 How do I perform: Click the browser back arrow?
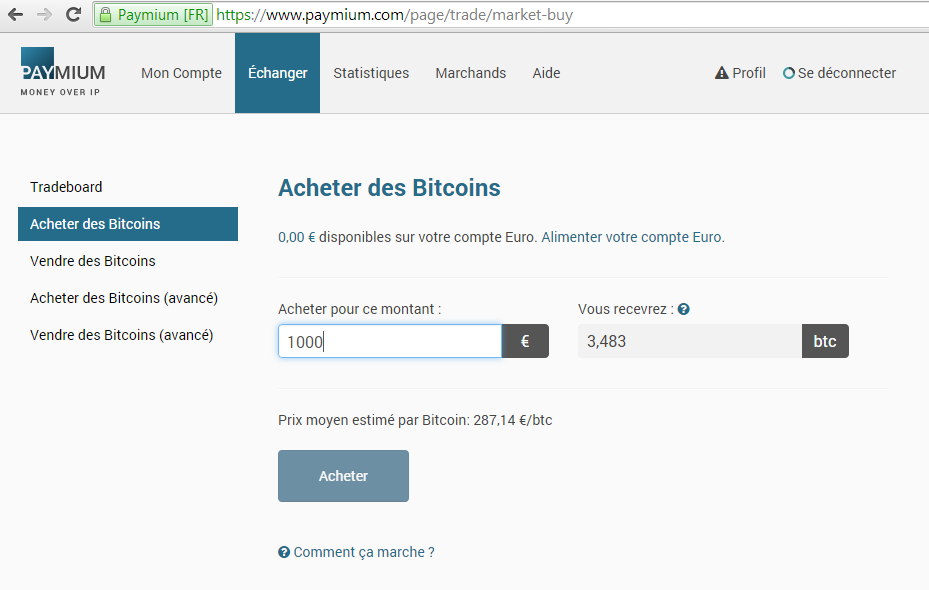click(15, 15)
